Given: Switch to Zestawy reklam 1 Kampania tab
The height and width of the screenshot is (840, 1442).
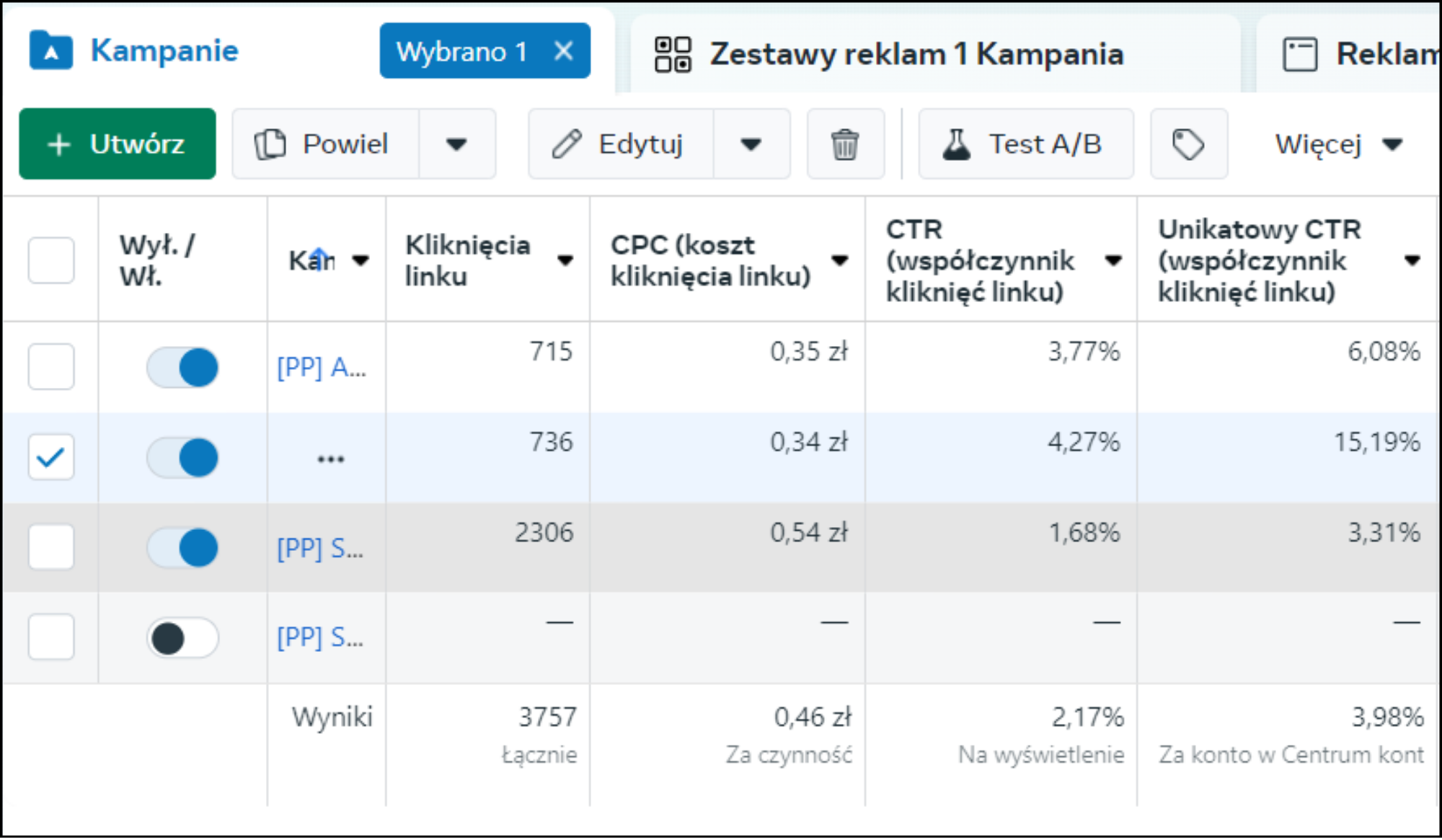Looking at the screenshot, I should tap(916, 55).
